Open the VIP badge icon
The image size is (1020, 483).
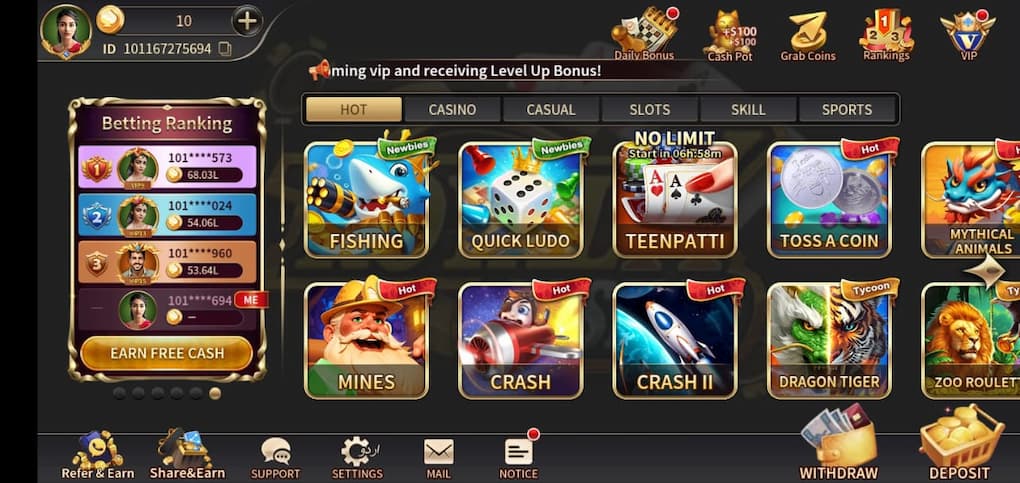968,34
